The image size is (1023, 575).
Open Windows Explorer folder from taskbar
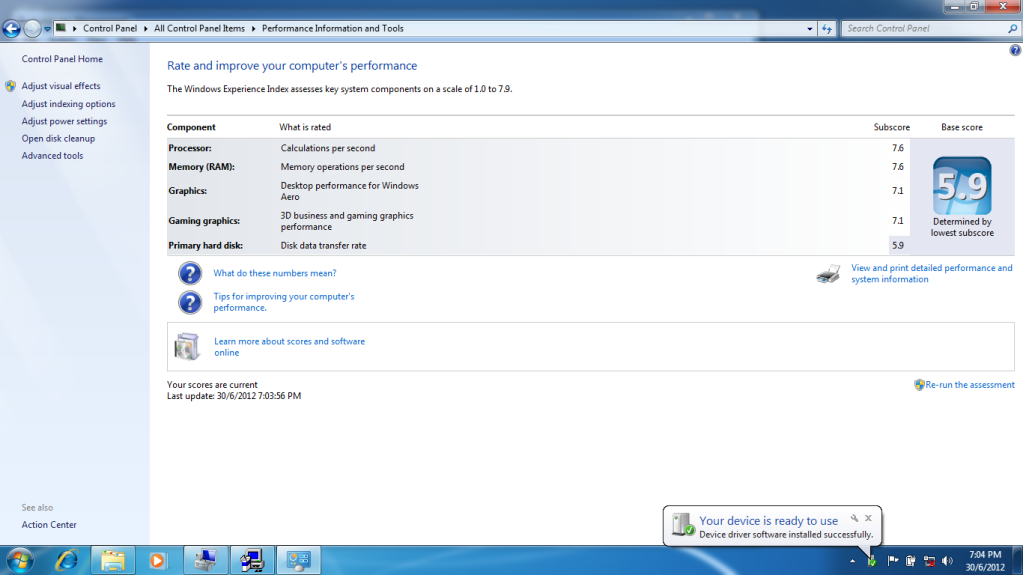[x=113, y=561]
